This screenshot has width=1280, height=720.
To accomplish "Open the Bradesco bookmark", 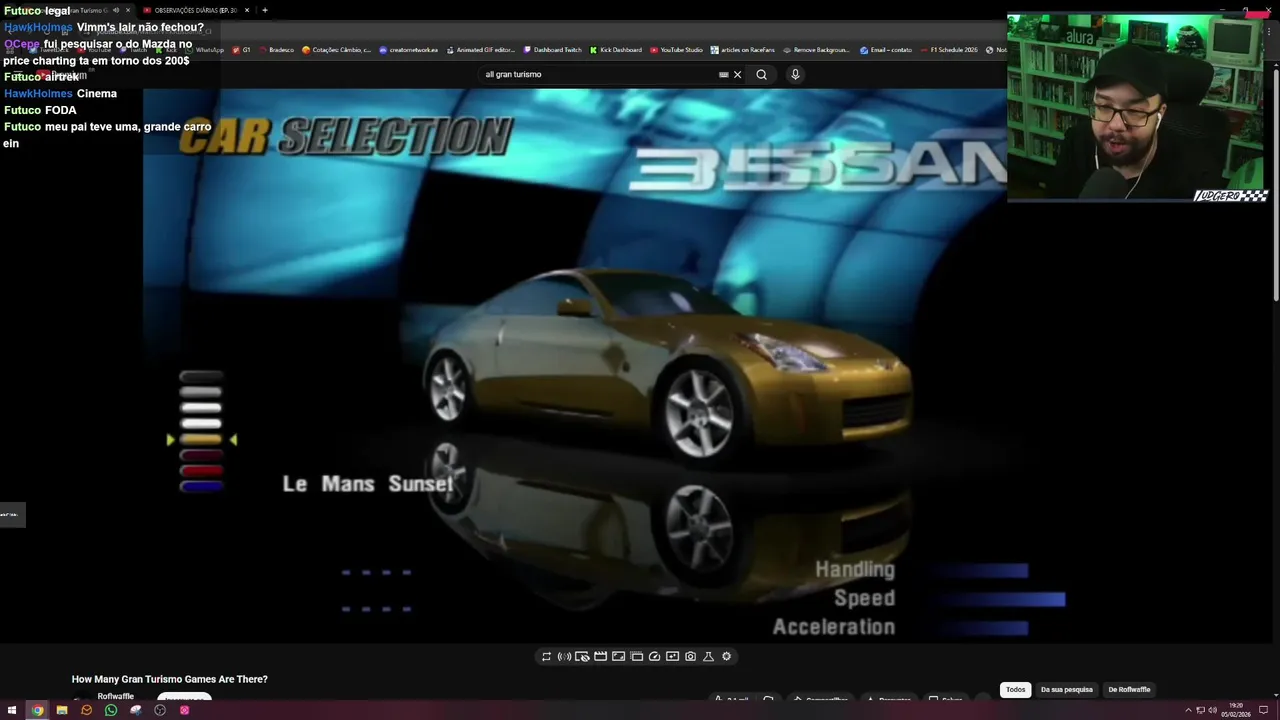I will [x=276, y=50].
